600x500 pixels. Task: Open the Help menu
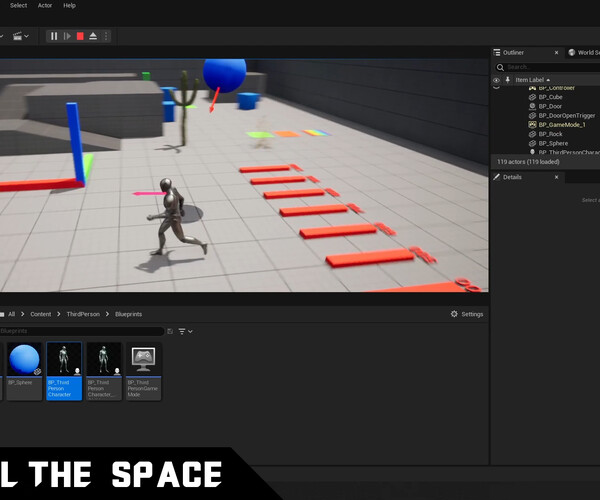69,5
